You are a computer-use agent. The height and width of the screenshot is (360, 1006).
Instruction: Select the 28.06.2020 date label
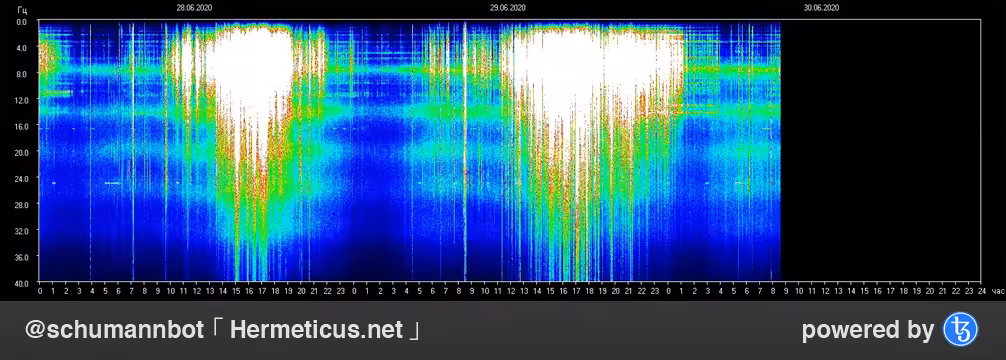(x=194, y=8)
